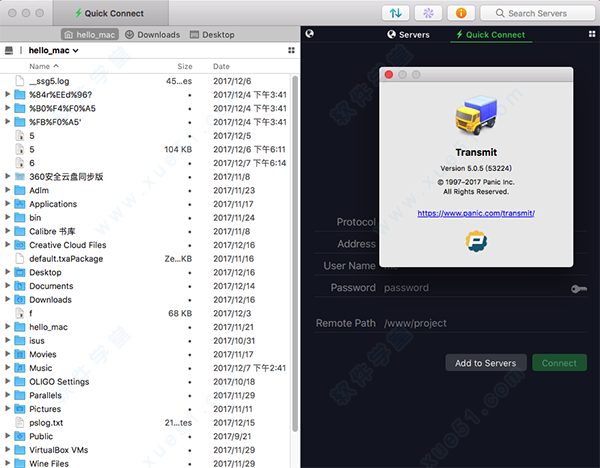
Task: Expand the Documents folder
Action: point(7,285)
